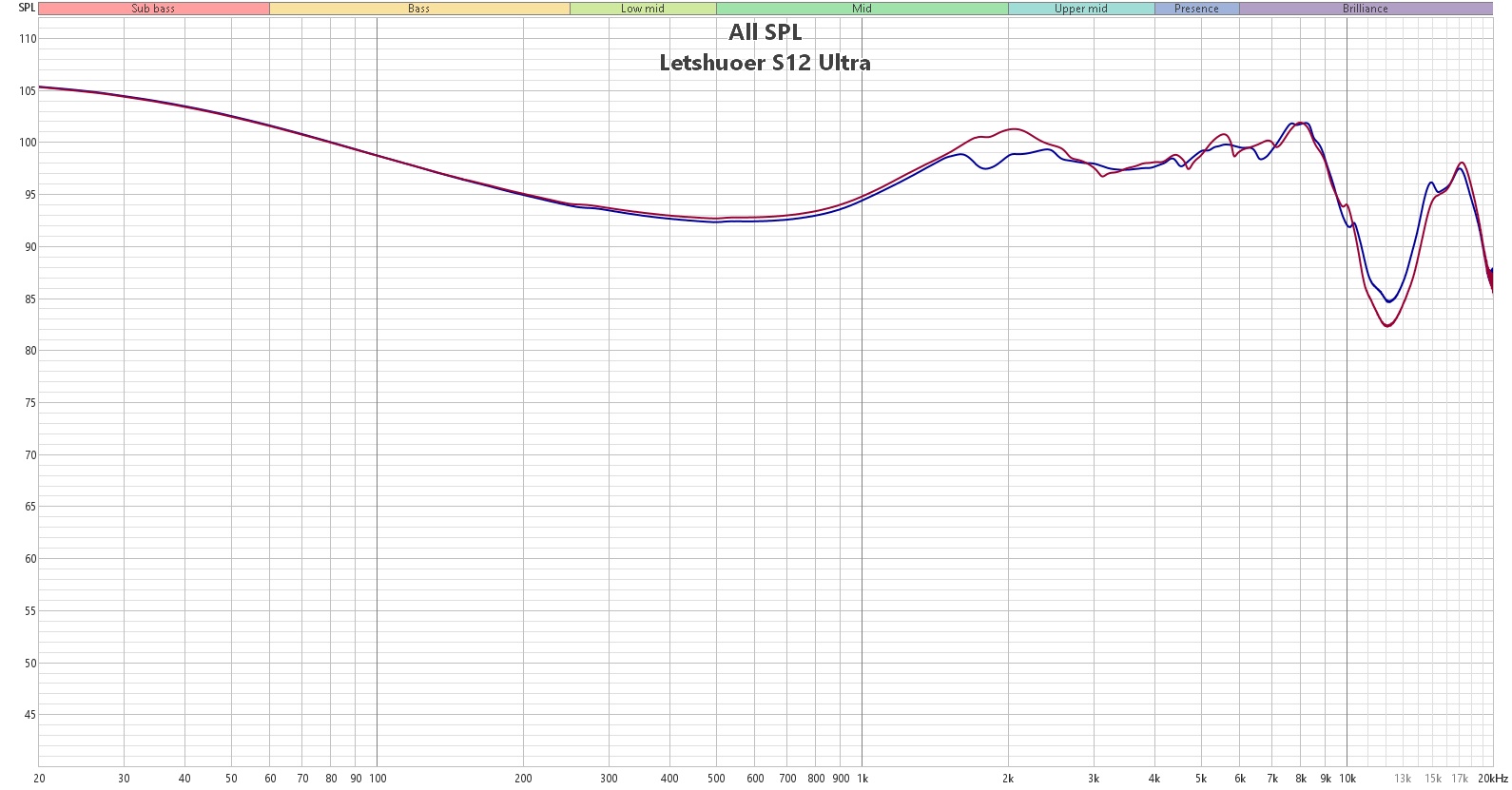This screenshot has height=790, width=1512.
Task: Select the 17k frequency axis label
Action: point(1460,779)
